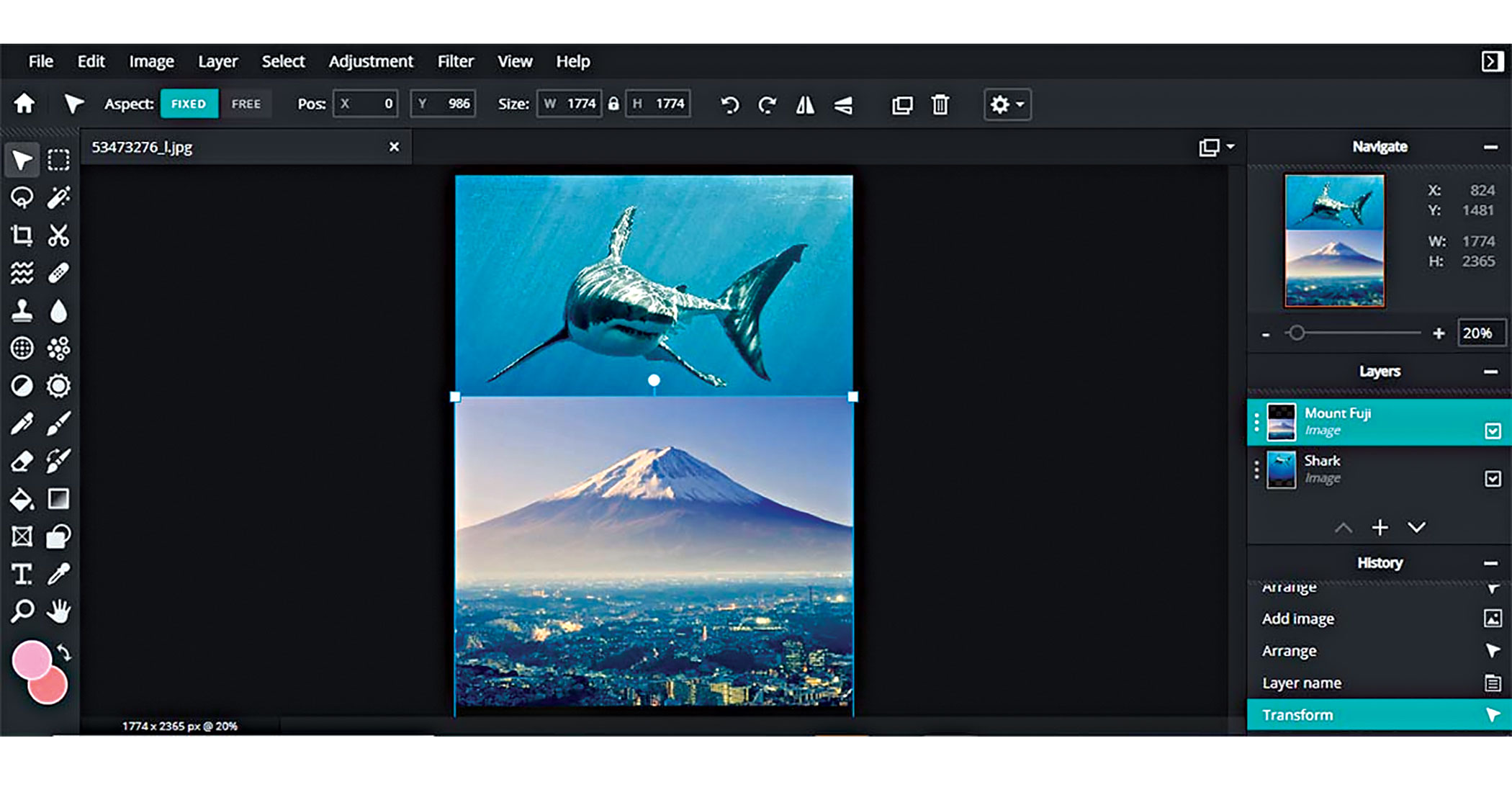This screenshot has width=1512, height=787.
Task: Select the Clone Stamp tool
Action: coord(22,311)
